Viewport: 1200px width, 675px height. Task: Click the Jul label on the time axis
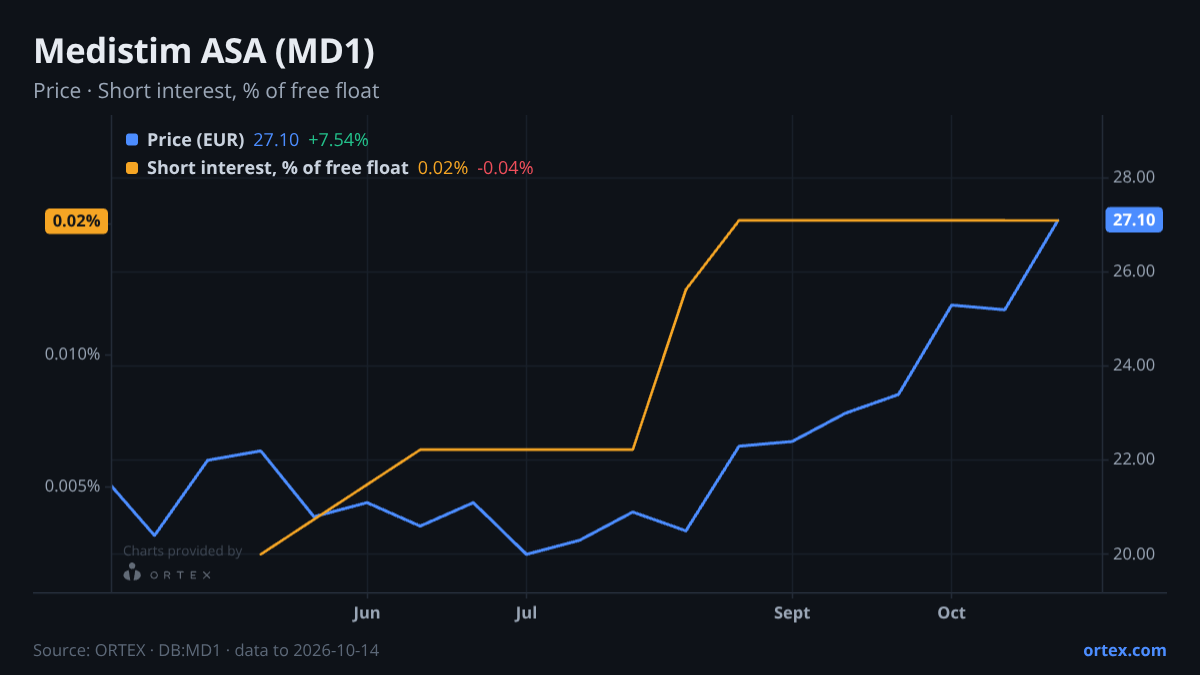coord(526,613)
